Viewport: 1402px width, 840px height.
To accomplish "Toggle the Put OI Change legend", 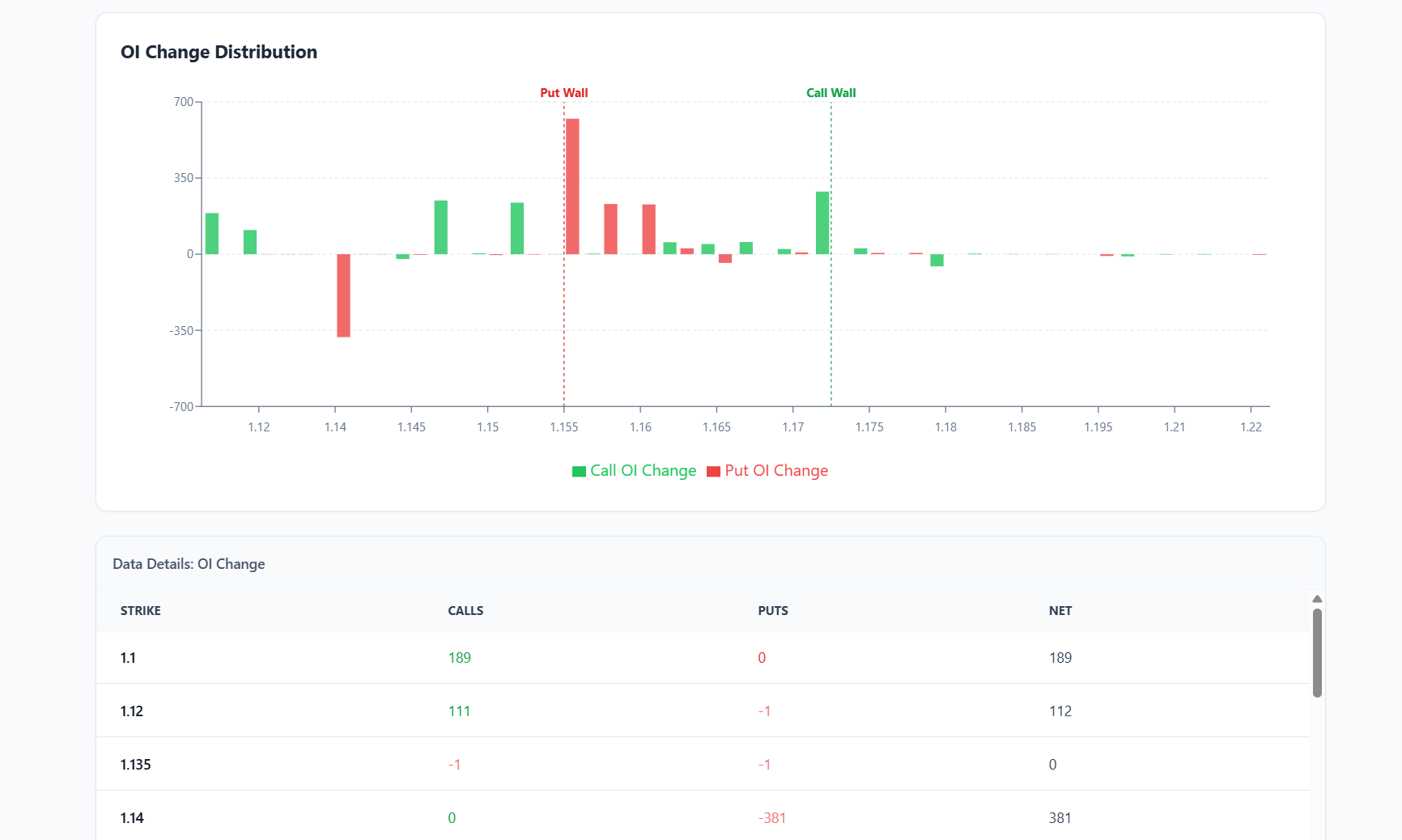I will [776, 470].
